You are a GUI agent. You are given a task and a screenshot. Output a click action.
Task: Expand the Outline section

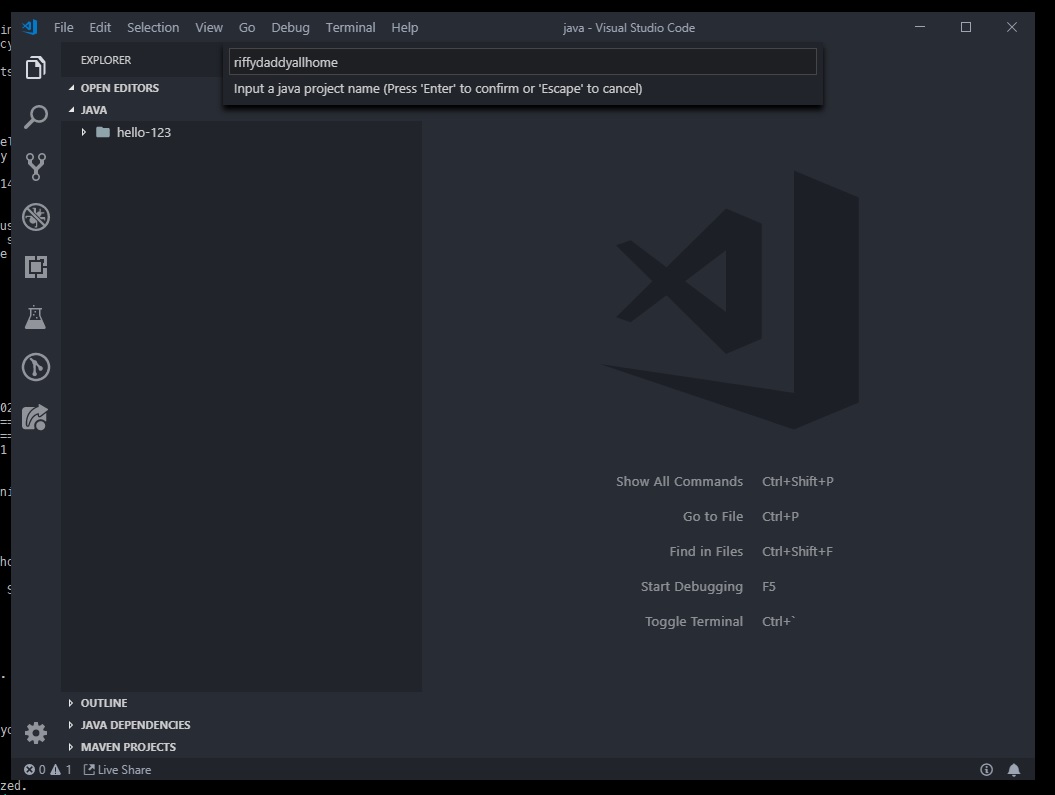point(71,703)
